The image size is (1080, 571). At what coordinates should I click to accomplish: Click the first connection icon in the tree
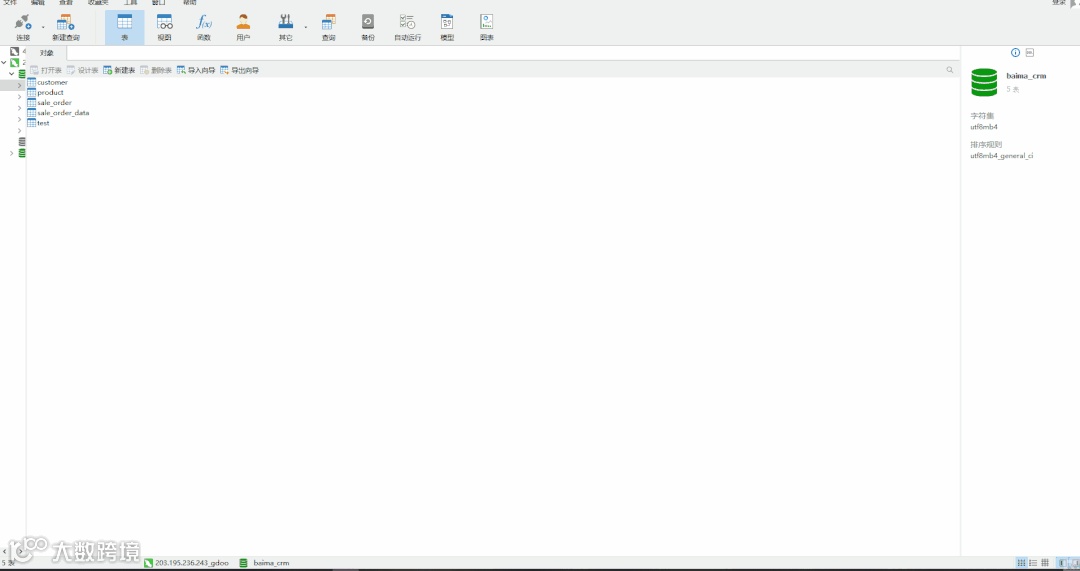[14, 52]
